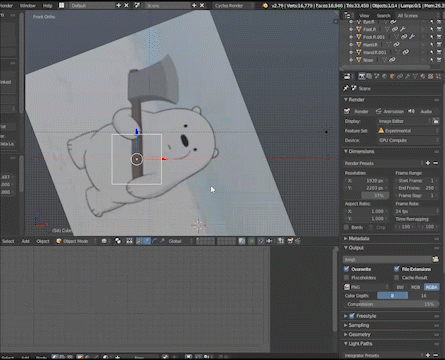Viewport: 445px width, 360px height.
Task: Click viewport shading sphere icon in 3D header
Action: coord(104,241)
